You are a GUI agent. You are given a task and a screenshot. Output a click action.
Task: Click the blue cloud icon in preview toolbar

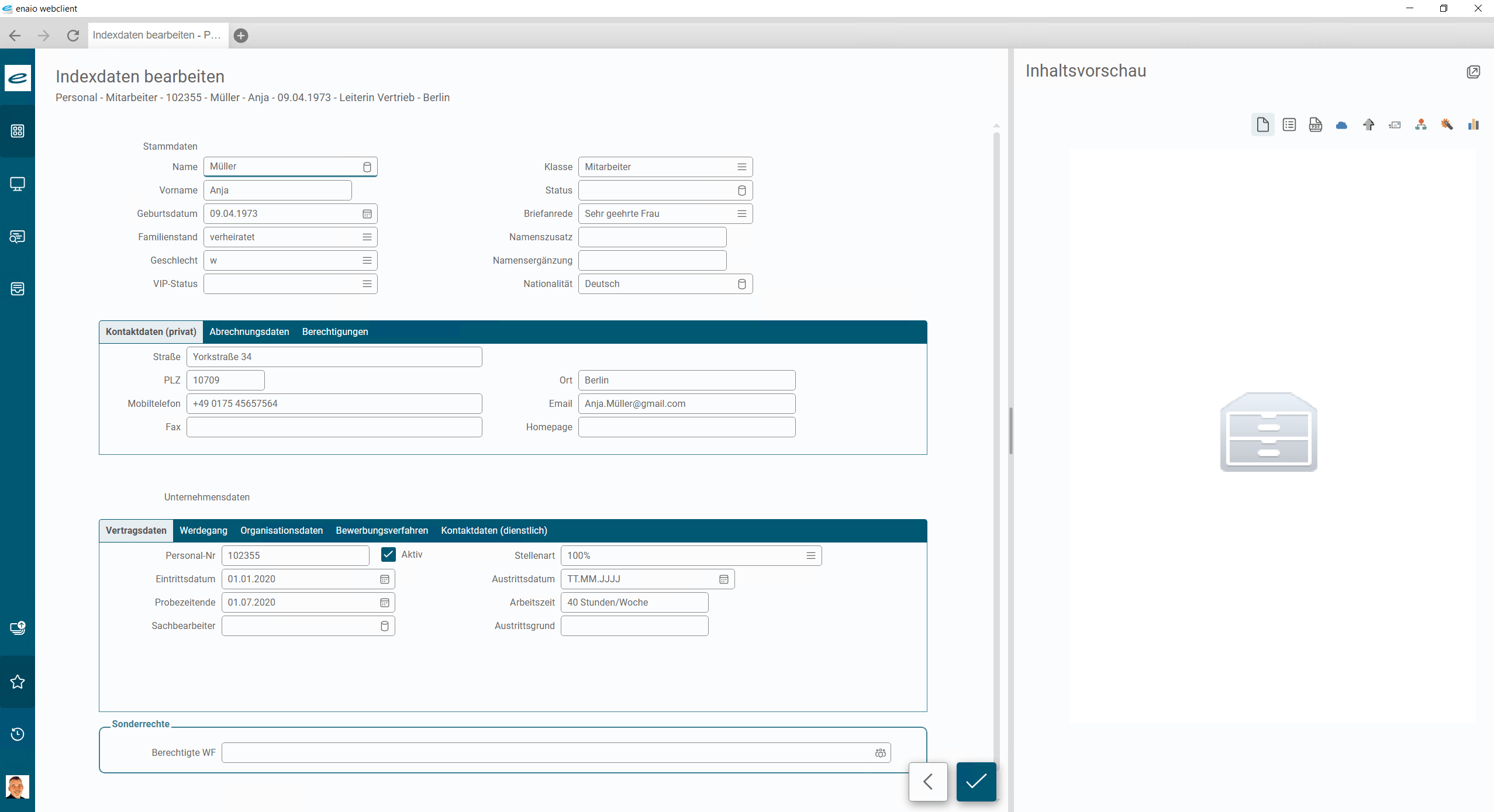click(1341, 125)
